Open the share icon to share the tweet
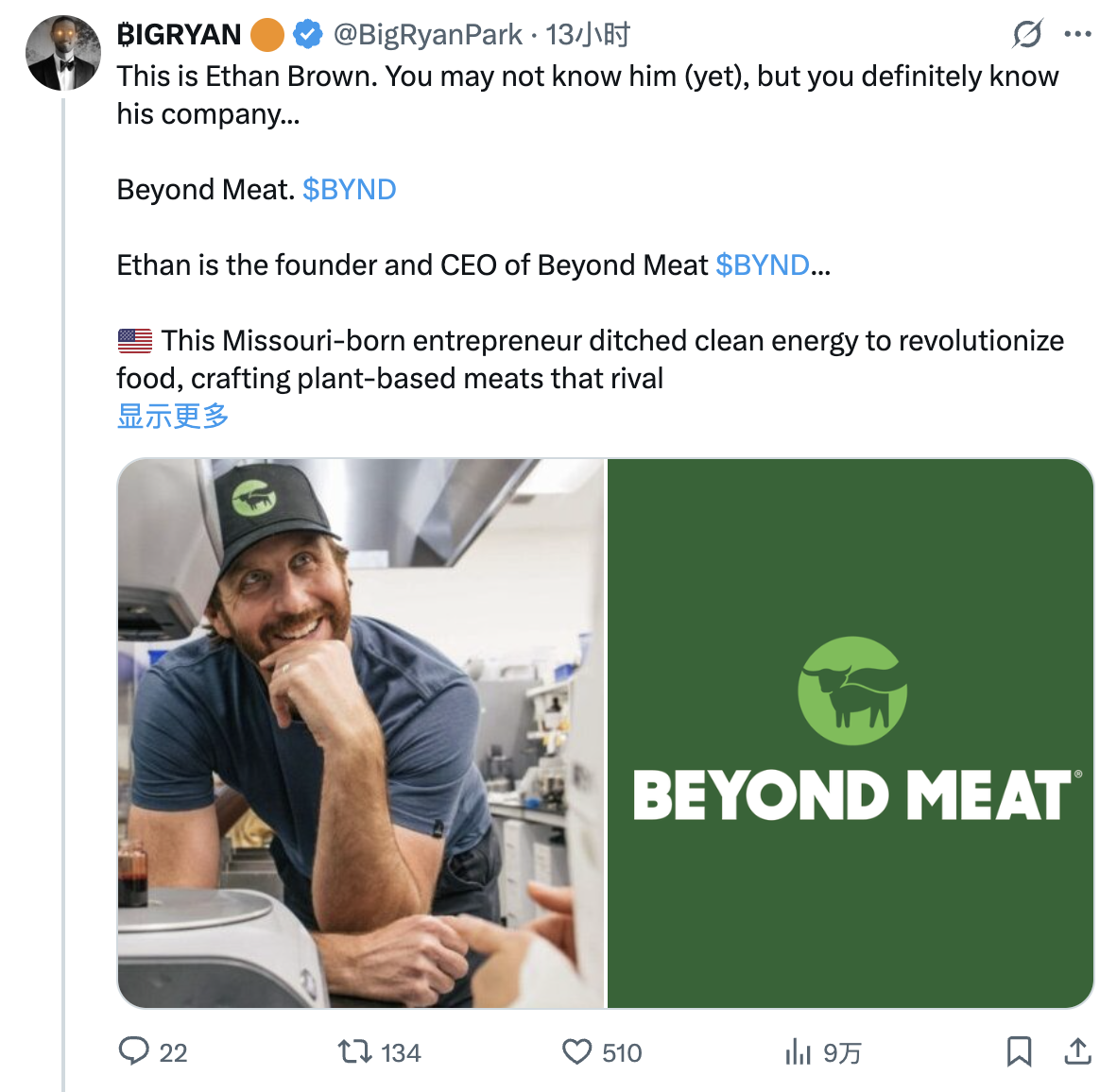This screenshot has width=1117, height=1092. [1079, 1052]
